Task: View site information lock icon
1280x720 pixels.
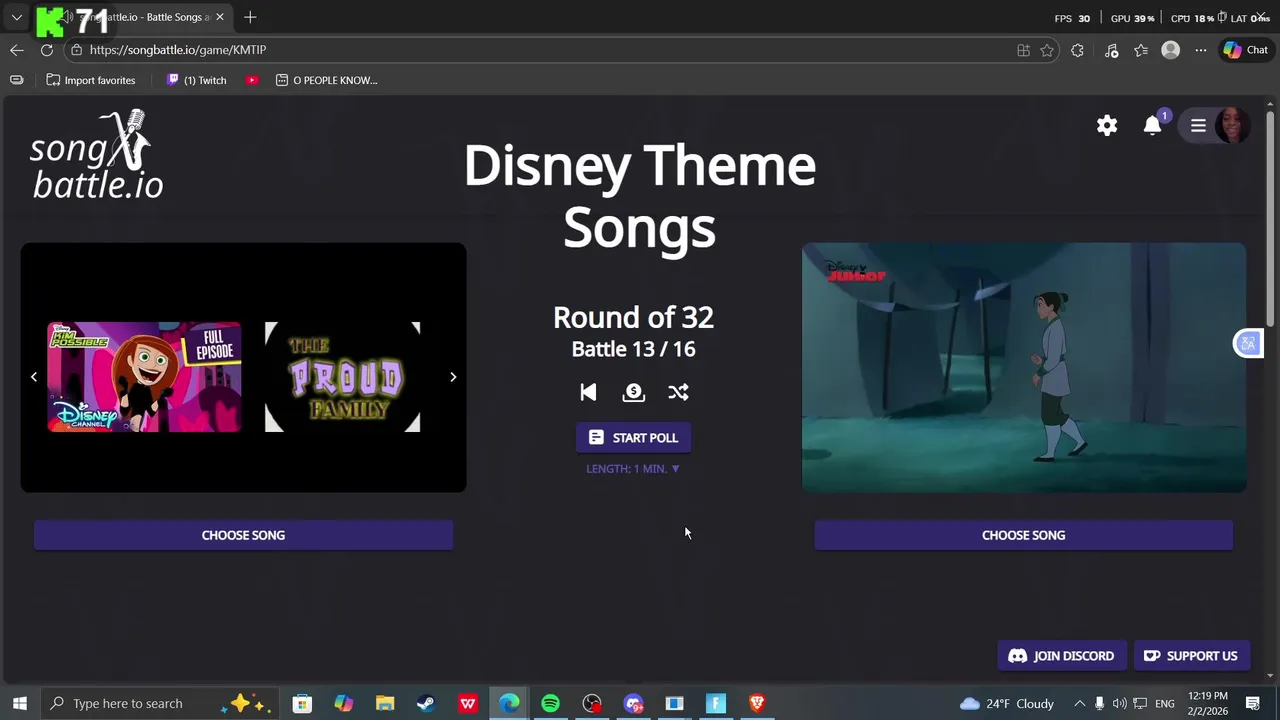Action: (x=76, y=50)
